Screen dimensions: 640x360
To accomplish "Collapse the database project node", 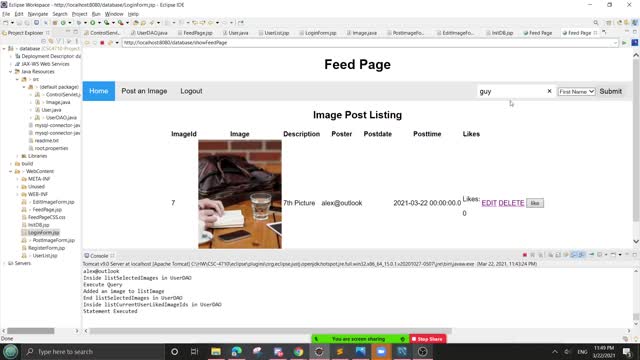I will pos(4,49).
